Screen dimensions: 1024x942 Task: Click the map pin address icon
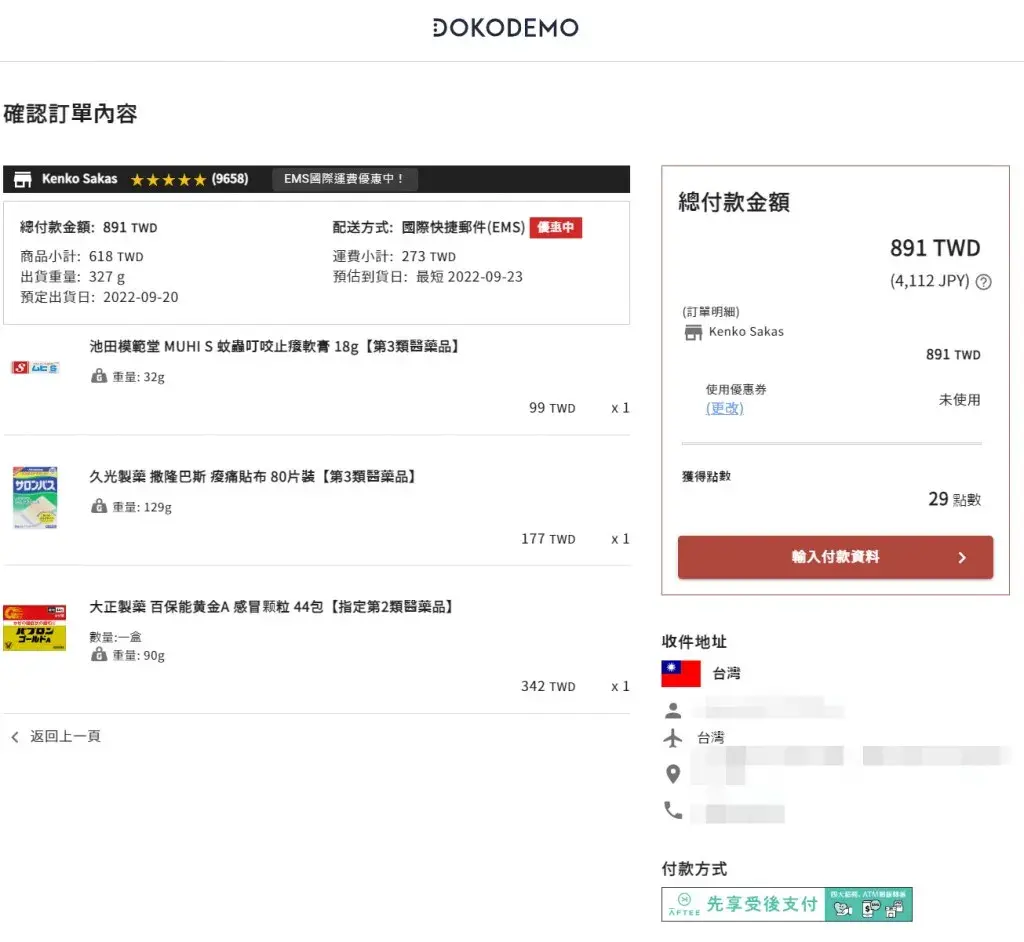673,774
